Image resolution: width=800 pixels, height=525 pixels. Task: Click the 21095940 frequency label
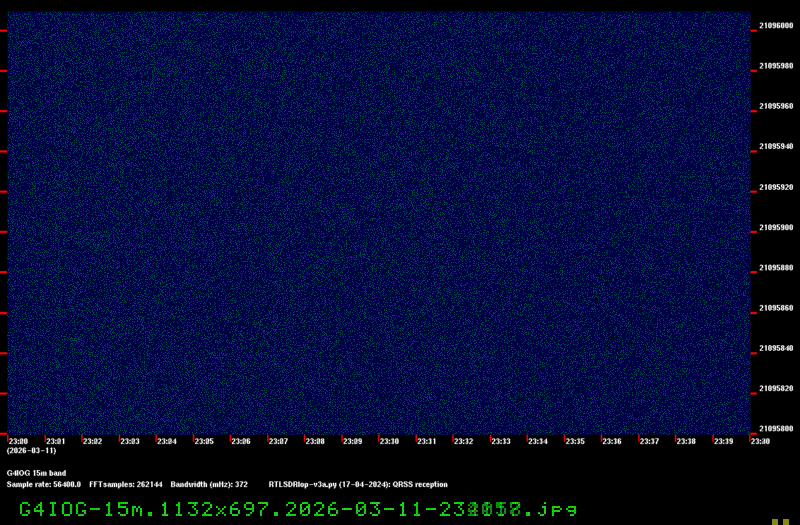(x=776, y=146)
